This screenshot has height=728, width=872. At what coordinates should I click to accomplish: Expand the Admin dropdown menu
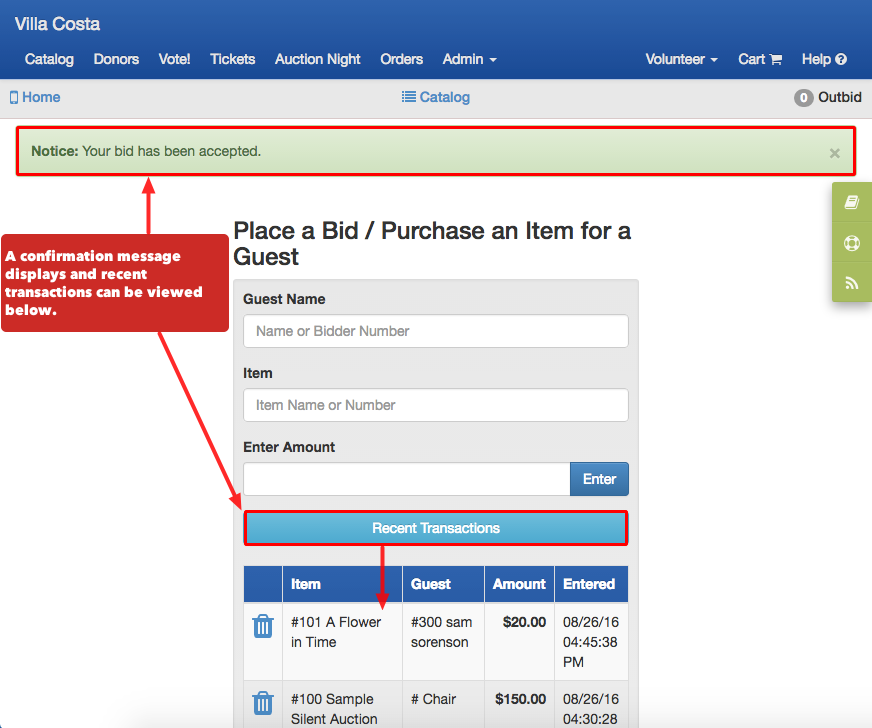point(469,59)
